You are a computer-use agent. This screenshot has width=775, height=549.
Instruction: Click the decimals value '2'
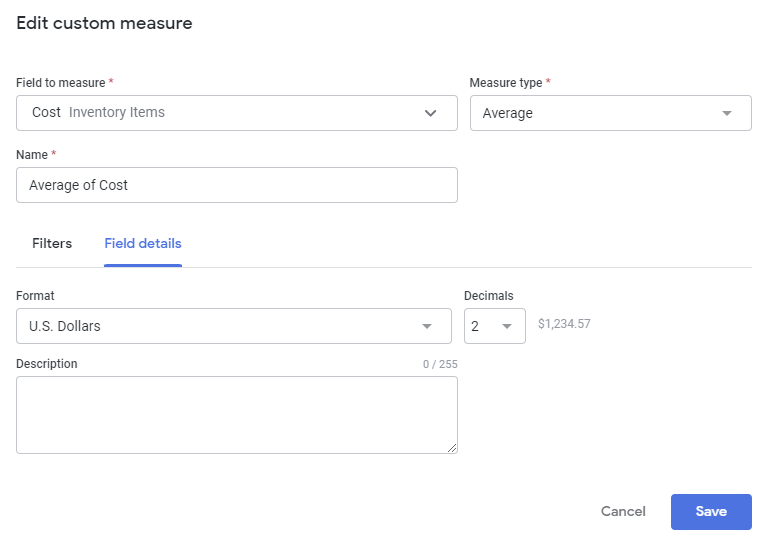(x=476, y=326)
